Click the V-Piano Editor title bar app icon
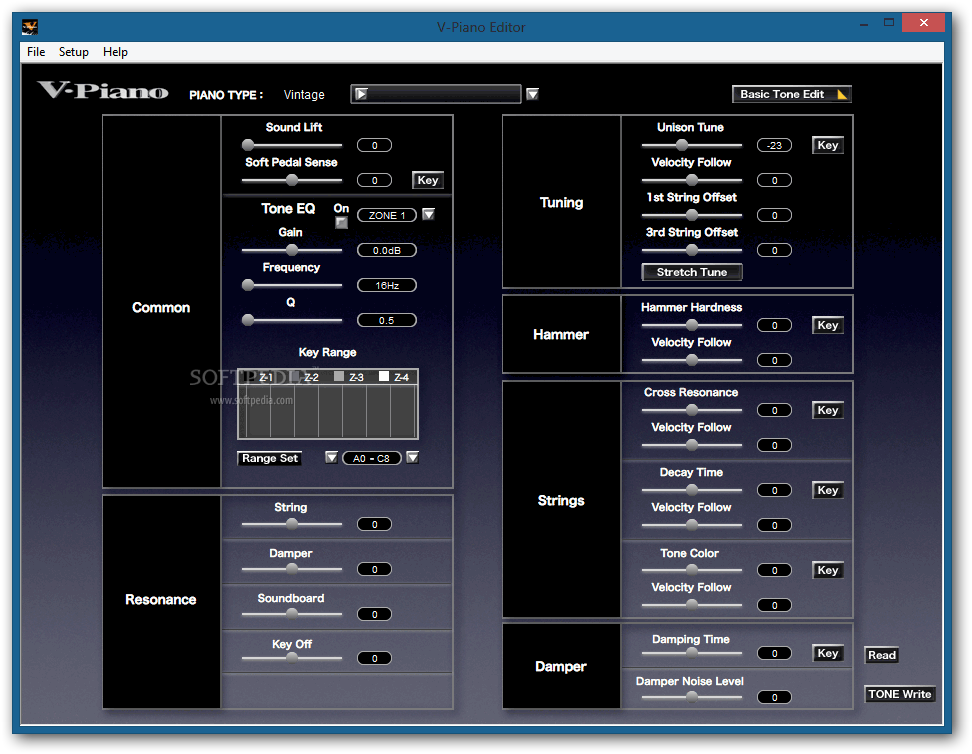The width and height of the screenshot is (972, 754). point(30,27)
